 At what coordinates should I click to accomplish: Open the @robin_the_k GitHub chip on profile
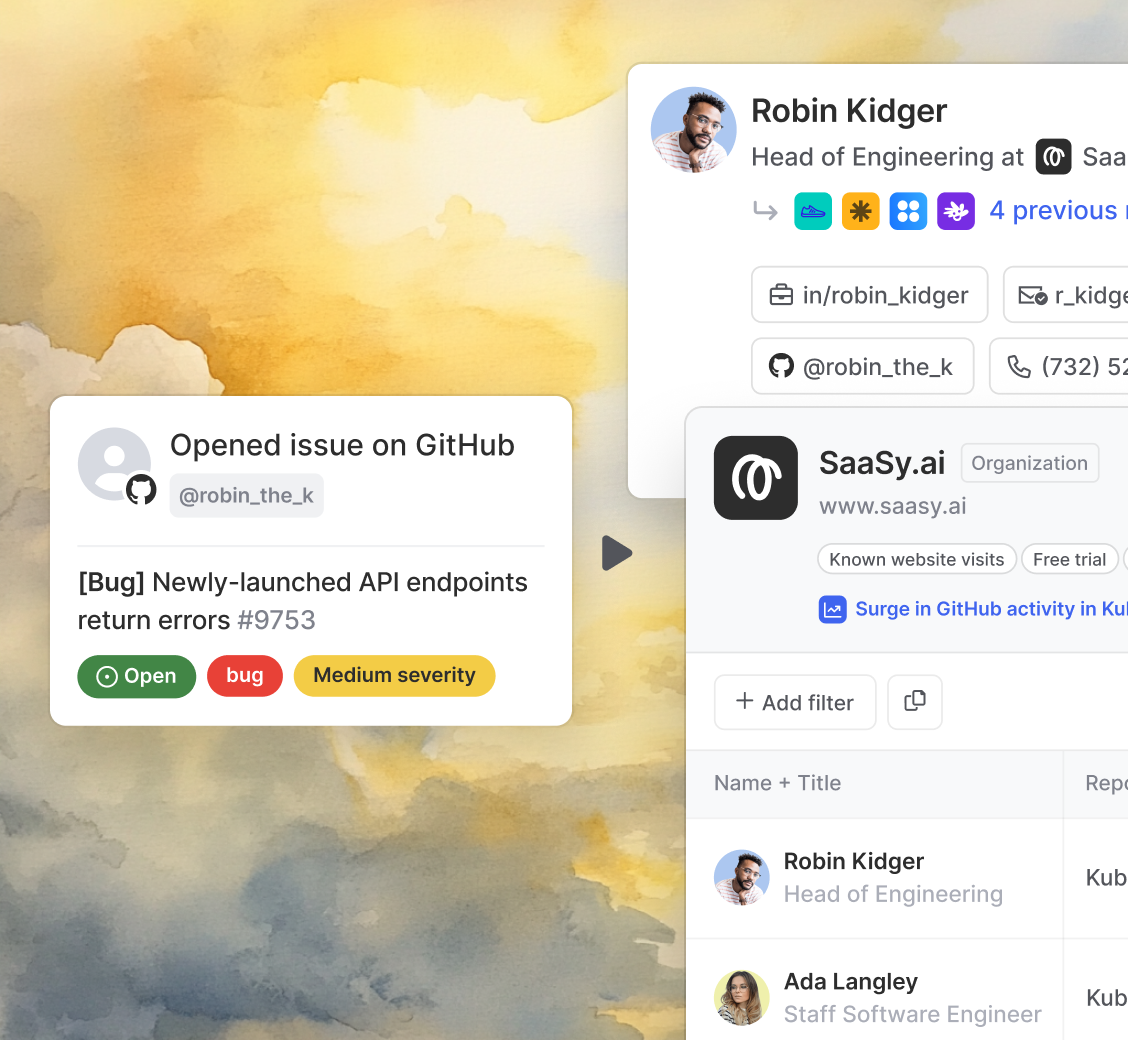click(x=863, y=366)
